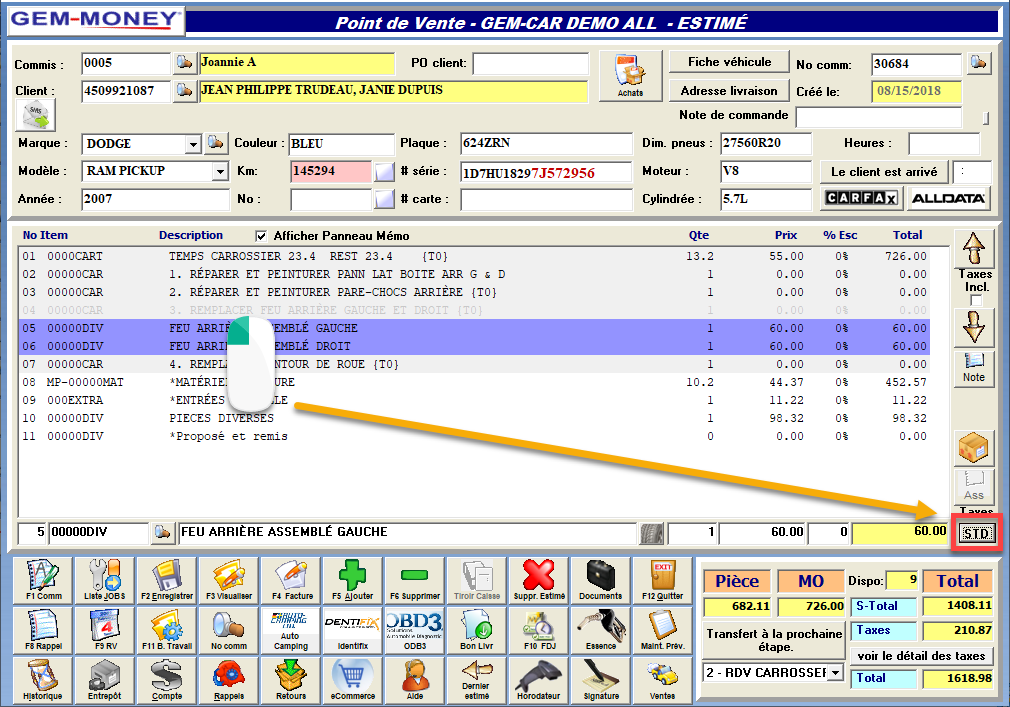Open the CARFAX button
Viewport: 1010px width, 707px height.
coord(861,198)
